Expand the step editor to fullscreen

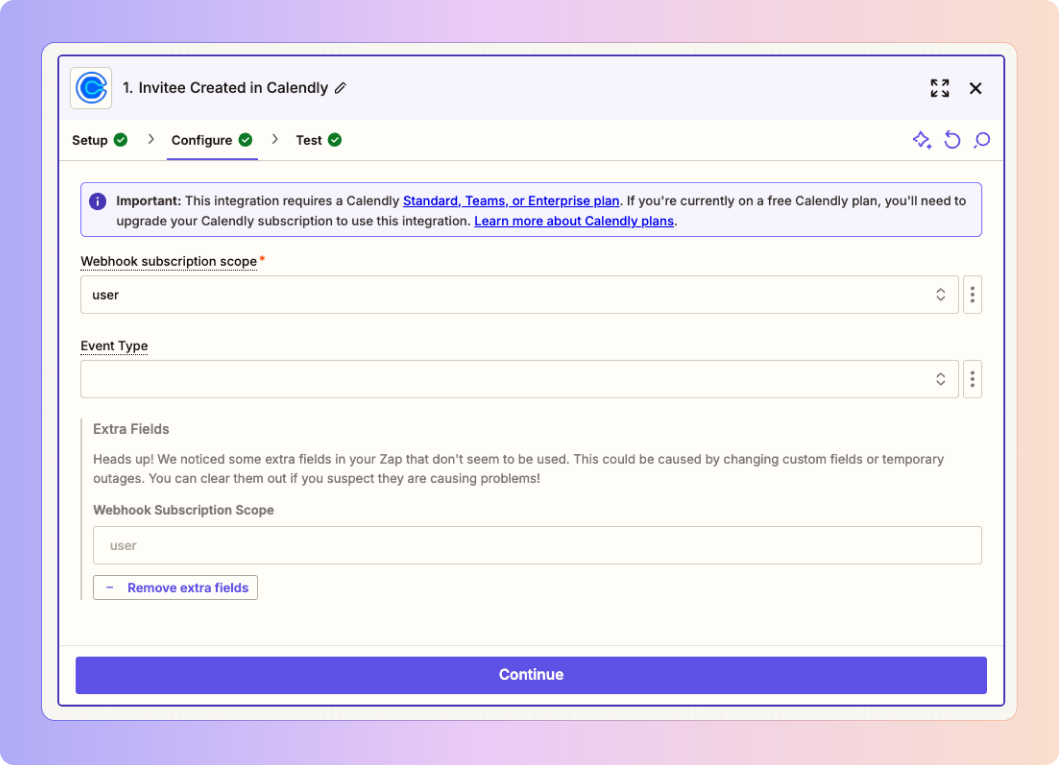[x=939, y=88]
